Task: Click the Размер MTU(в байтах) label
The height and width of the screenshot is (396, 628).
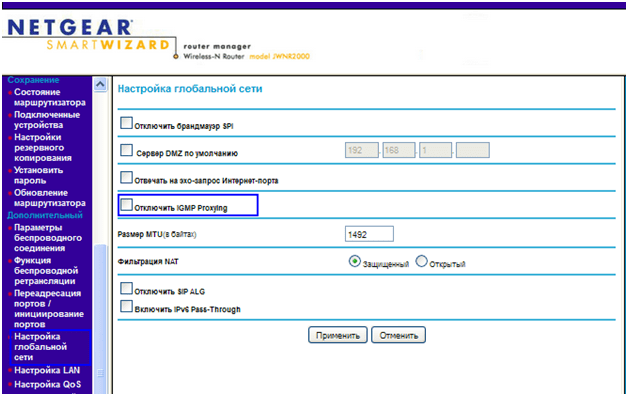Action: coord(157,234)
